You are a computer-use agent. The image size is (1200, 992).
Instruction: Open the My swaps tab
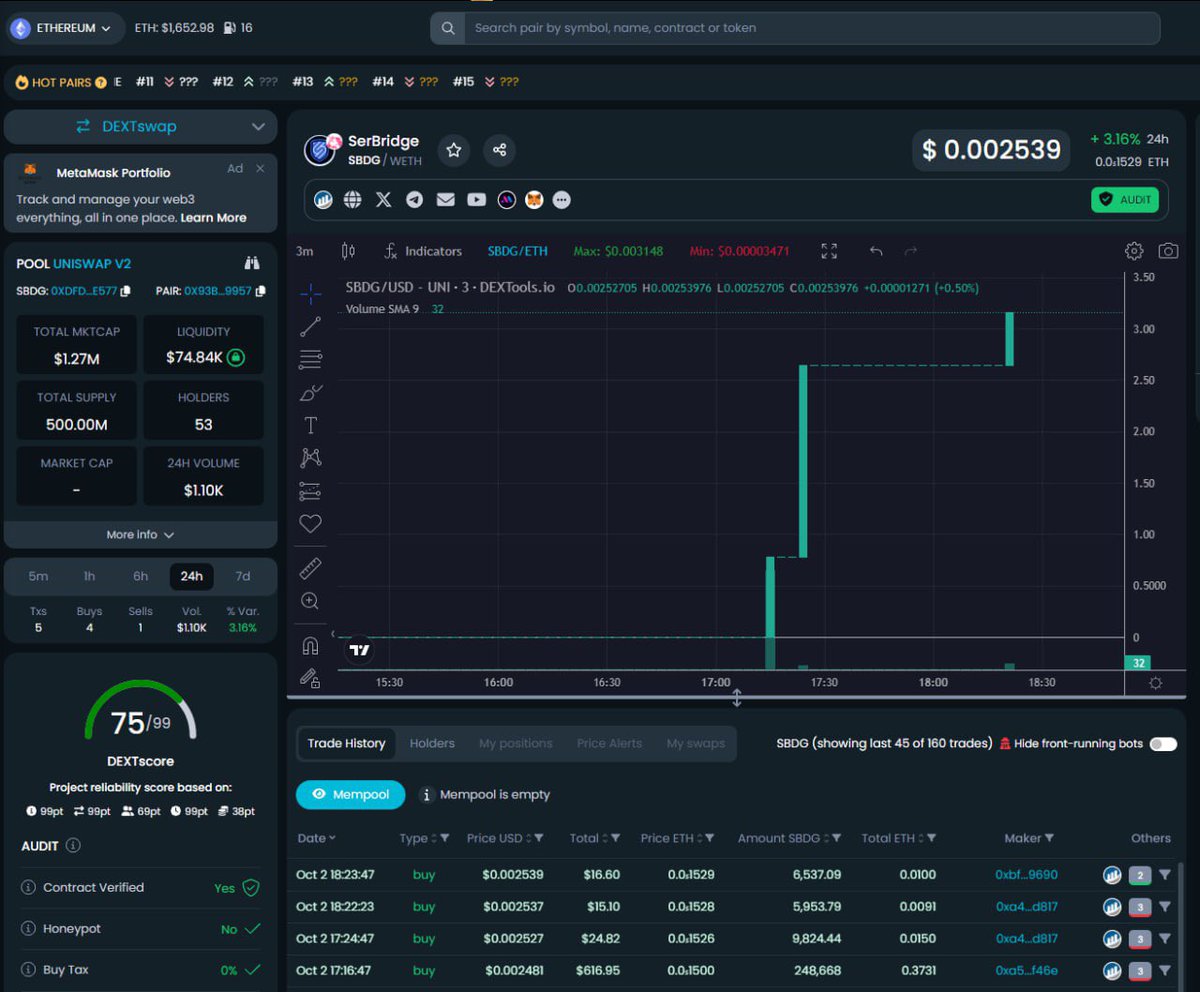click(x=696, y=744)
